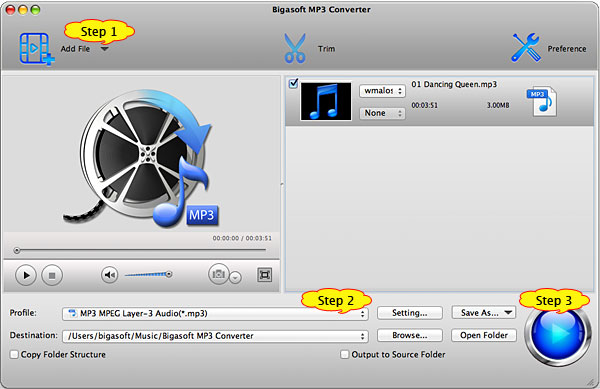Open the snapshot options dropdown arrow
The image size is (600, 389).
[235, 277]
